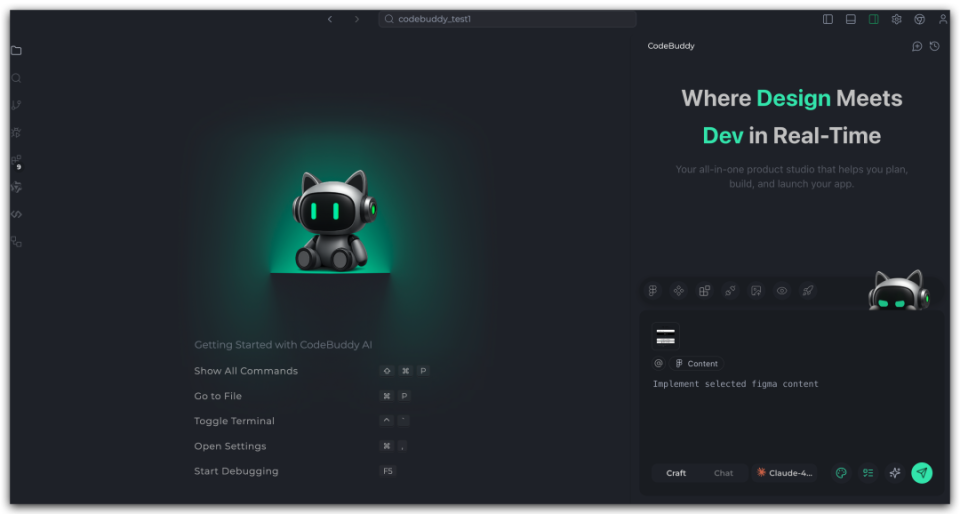Click the sidebar icon below Extensions
960x514 pixels.
(17, 187)
